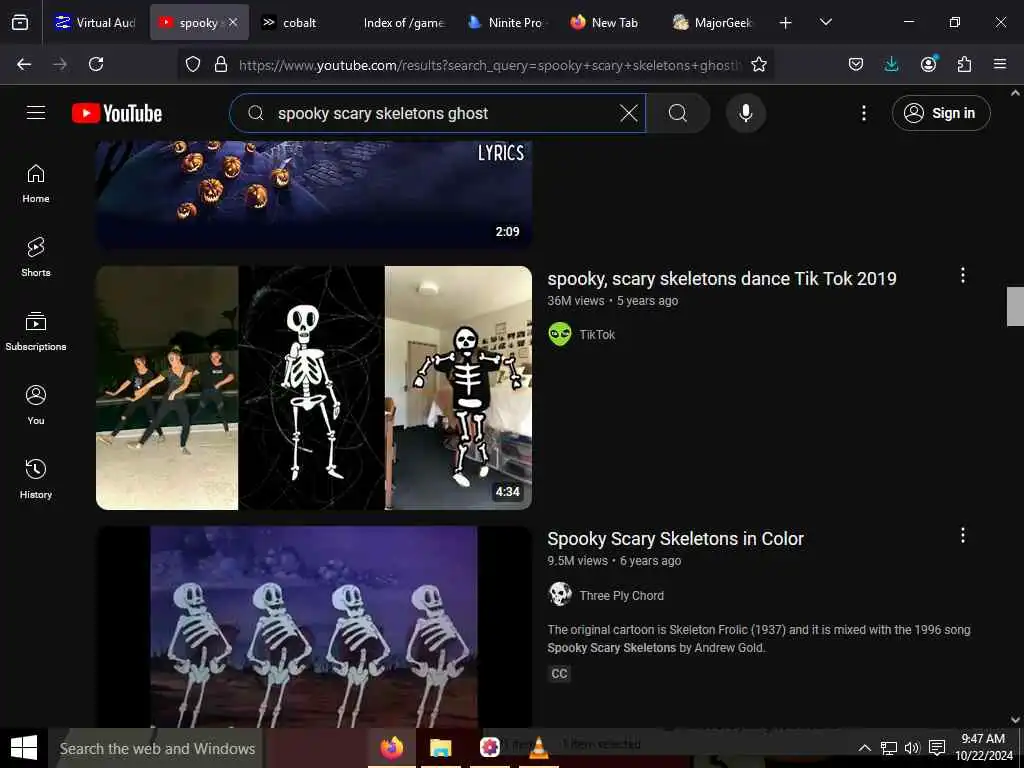Open a new tab with plus button

coord(786,23)
